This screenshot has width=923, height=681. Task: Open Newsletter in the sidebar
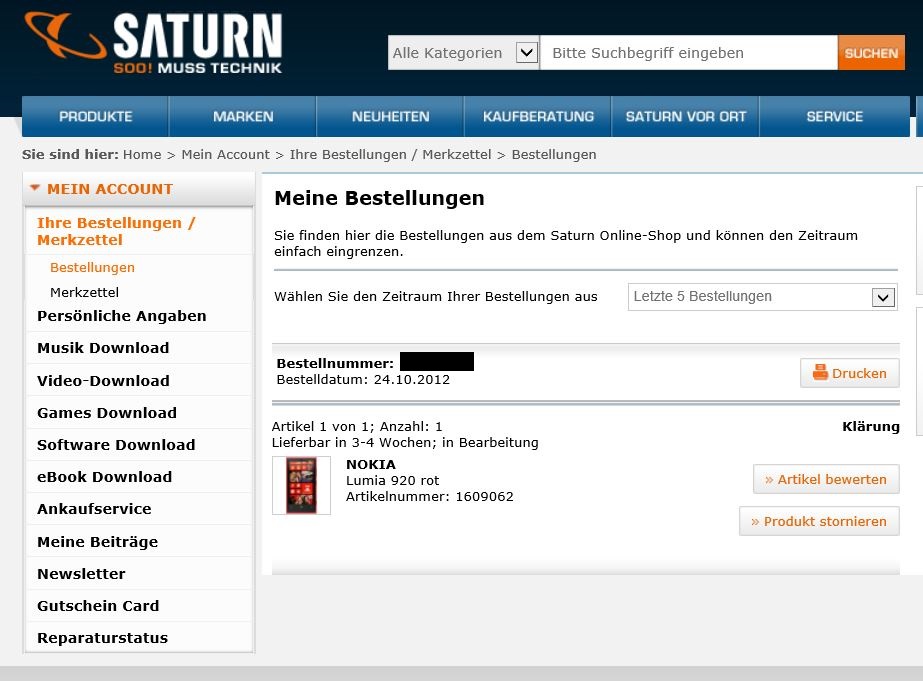[81, 574]
